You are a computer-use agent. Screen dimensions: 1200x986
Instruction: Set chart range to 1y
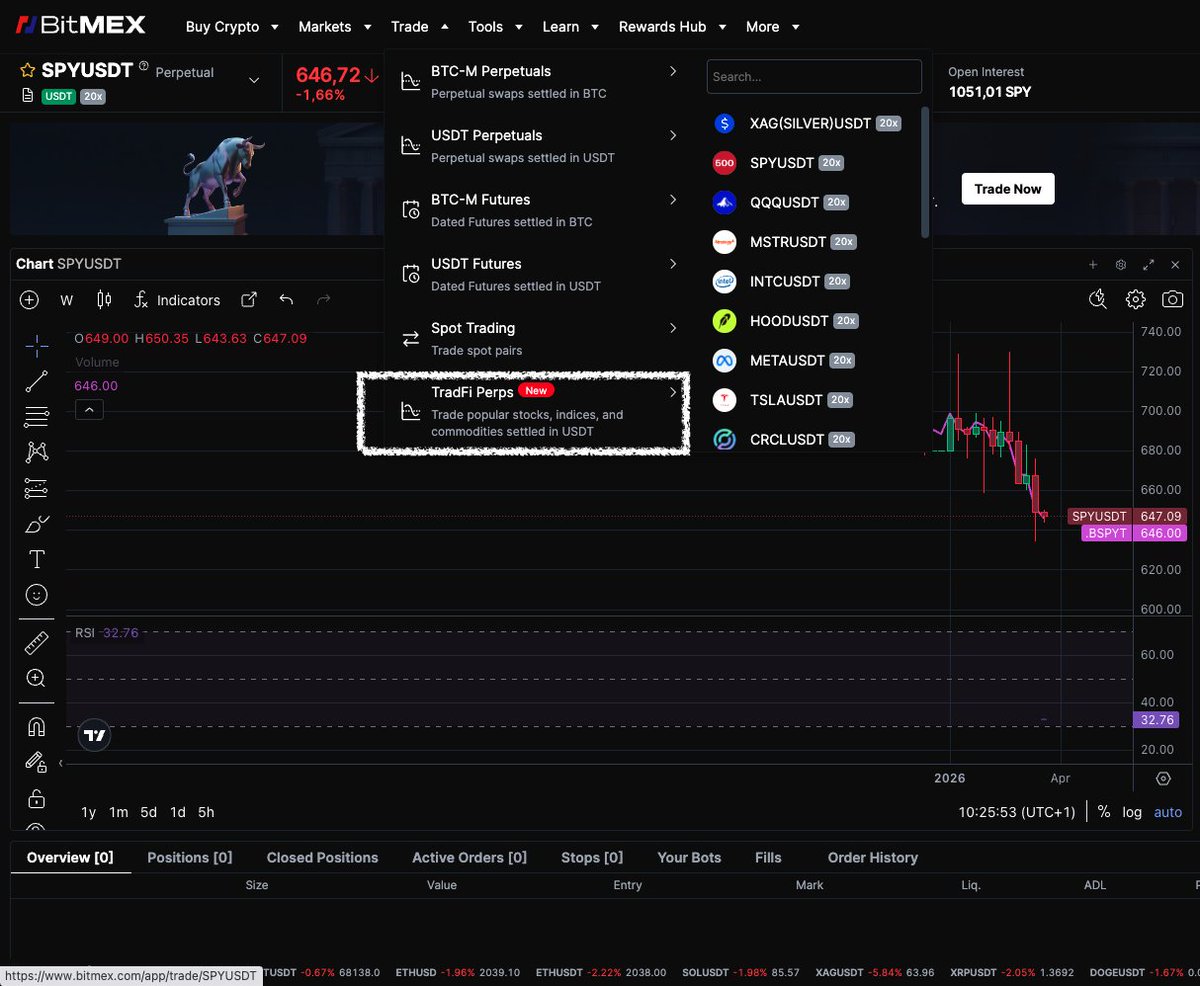(x=89, y=812)
